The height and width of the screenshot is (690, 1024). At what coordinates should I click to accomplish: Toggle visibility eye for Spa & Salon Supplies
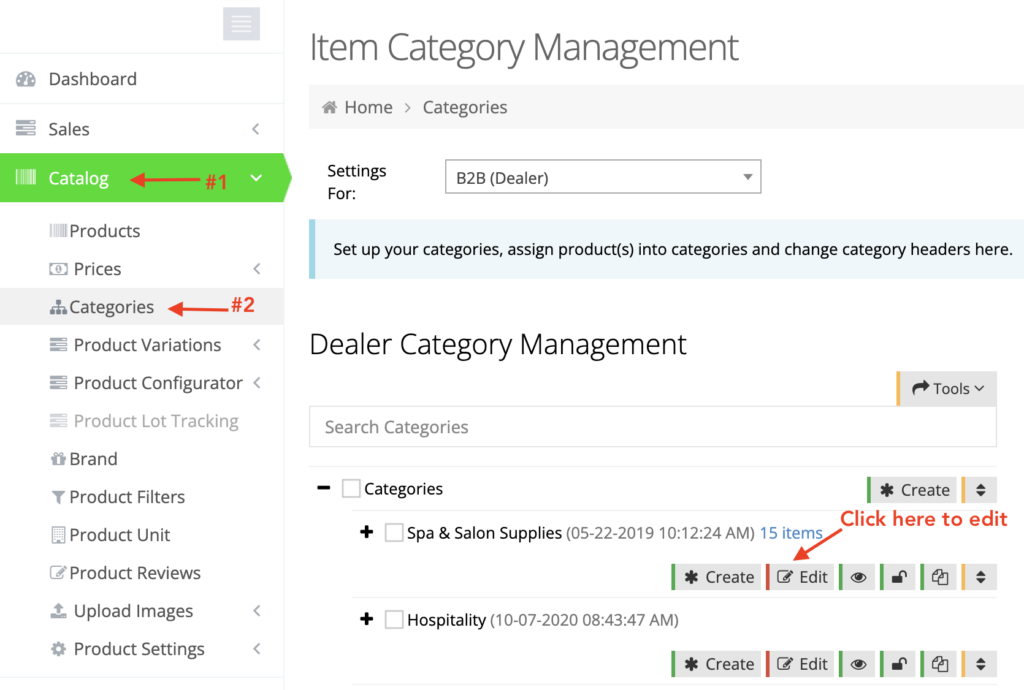click(x=858, y=577)
